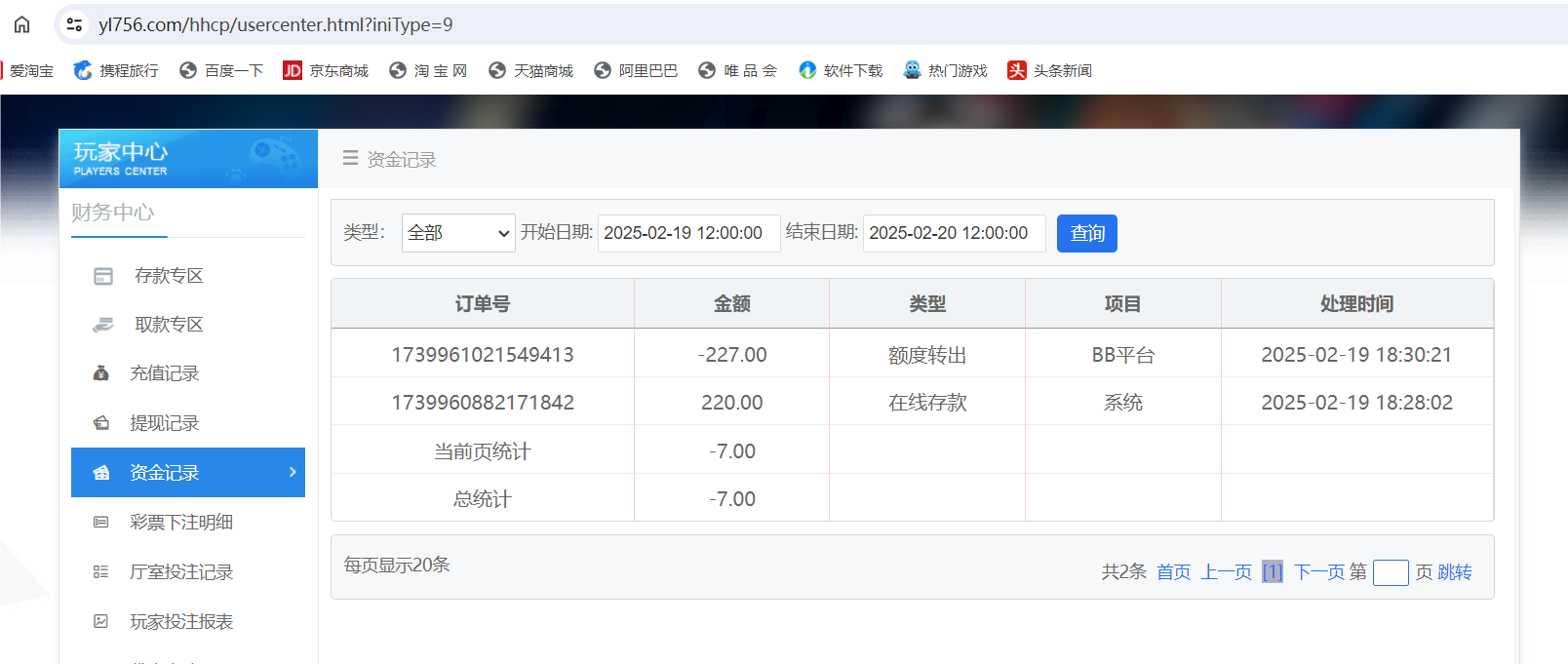The height and width of the screenshot is (664, 1568).
Task: Click the 取款专区 hand icon in sidebar
Action: [102, 325]
